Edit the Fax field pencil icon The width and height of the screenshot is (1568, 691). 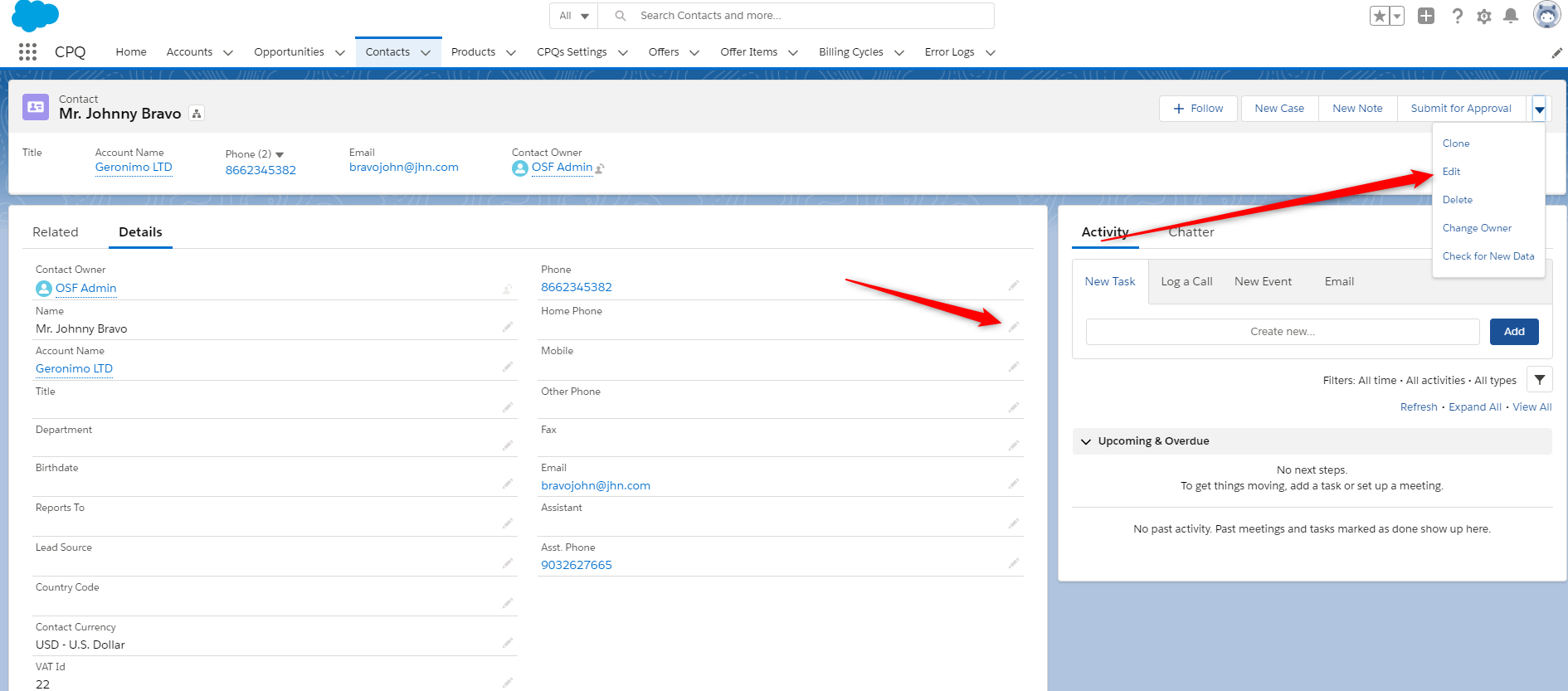point(1014,445)
